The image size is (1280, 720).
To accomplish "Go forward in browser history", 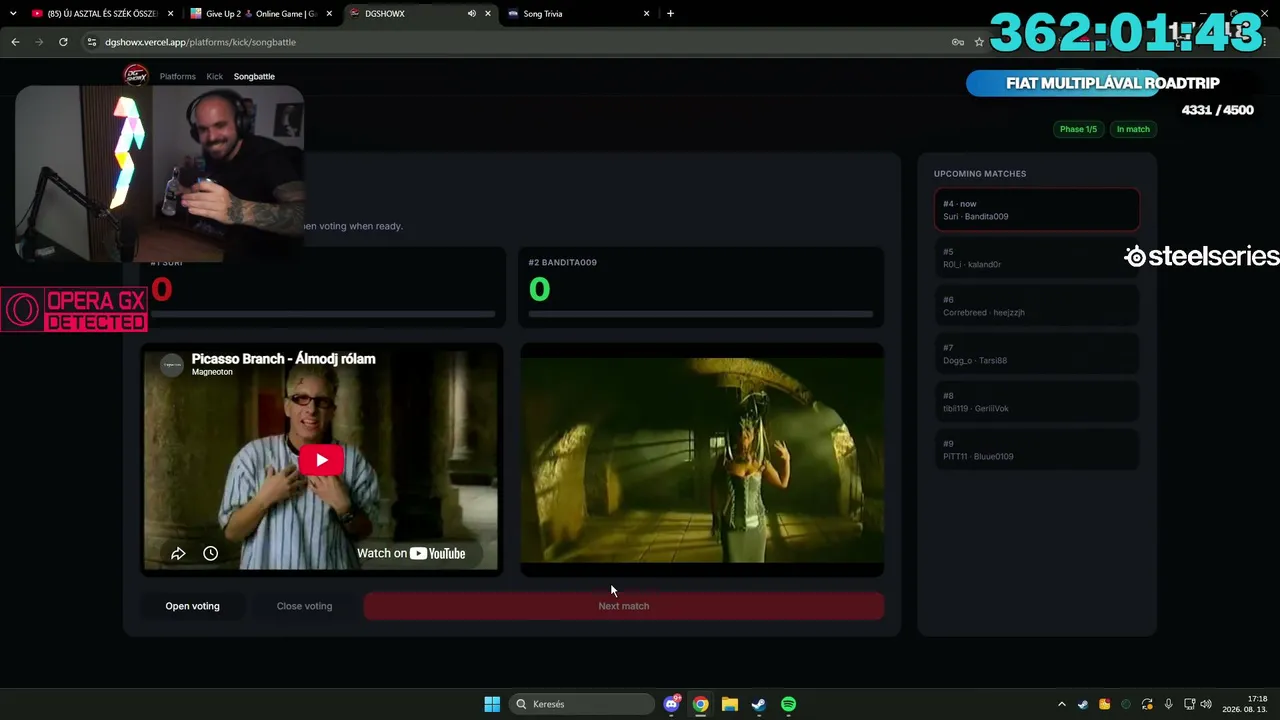I will (x=39, y=42).
